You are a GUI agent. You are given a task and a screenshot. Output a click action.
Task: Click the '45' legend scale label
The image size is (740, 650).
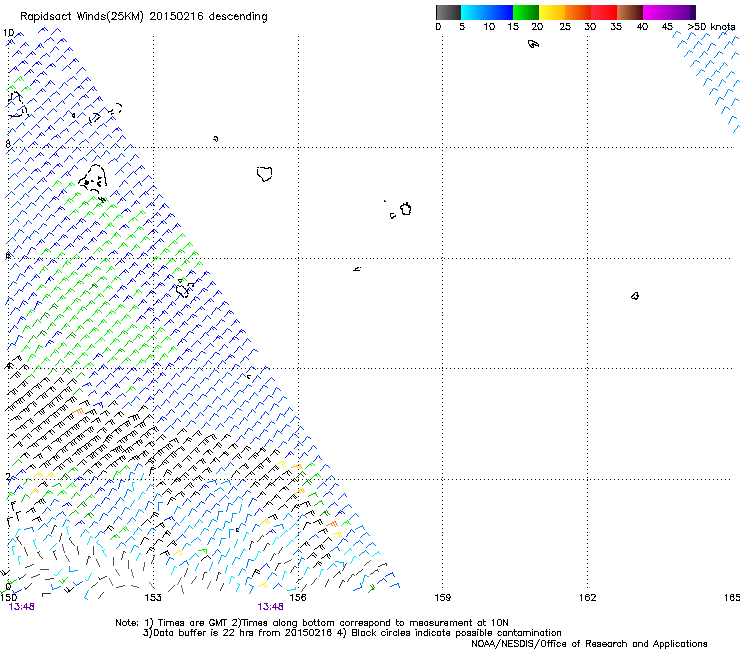coord(667,27)
